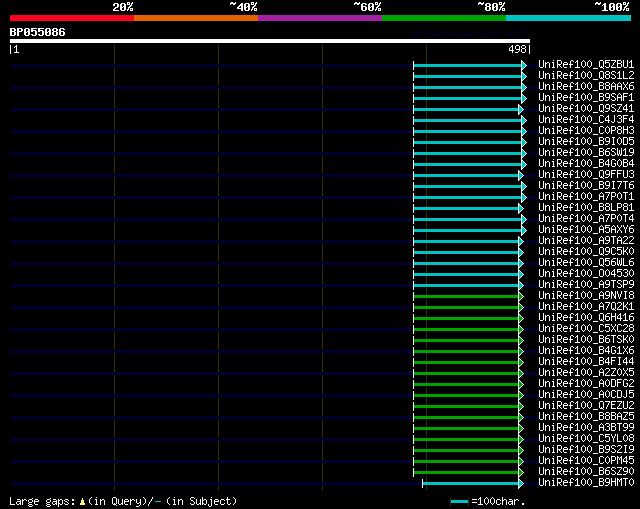640x509 pixels.
Task: Select the green ~80% identity color segment
Action: pyautogui.click(x=444, y=18)
